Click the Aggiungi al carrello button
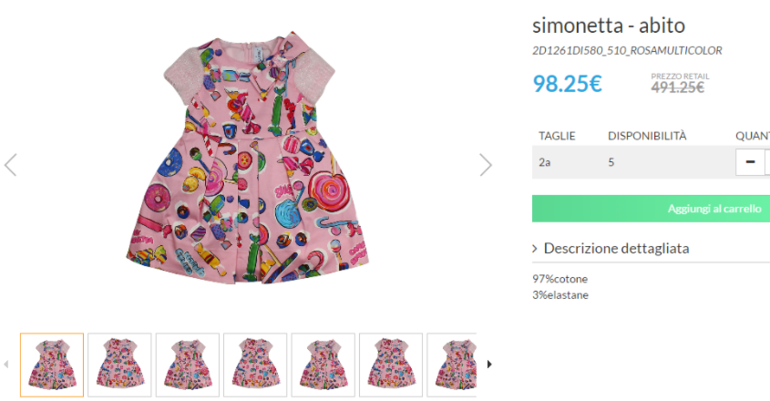The height and width of the screenshot is (401, 770). 651,208
